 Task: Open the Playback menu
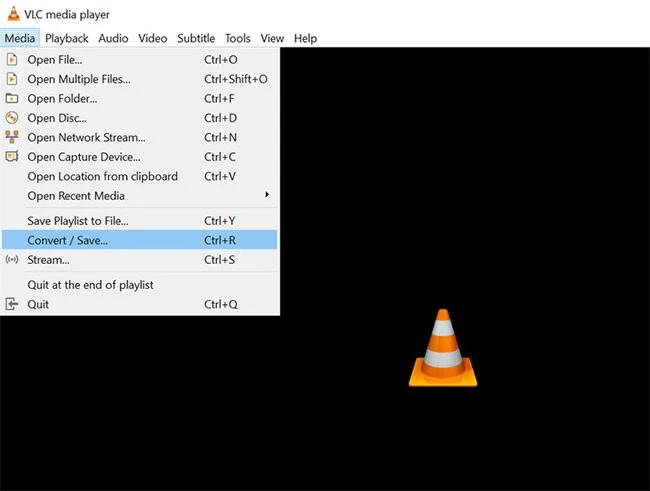click(67, 38)
